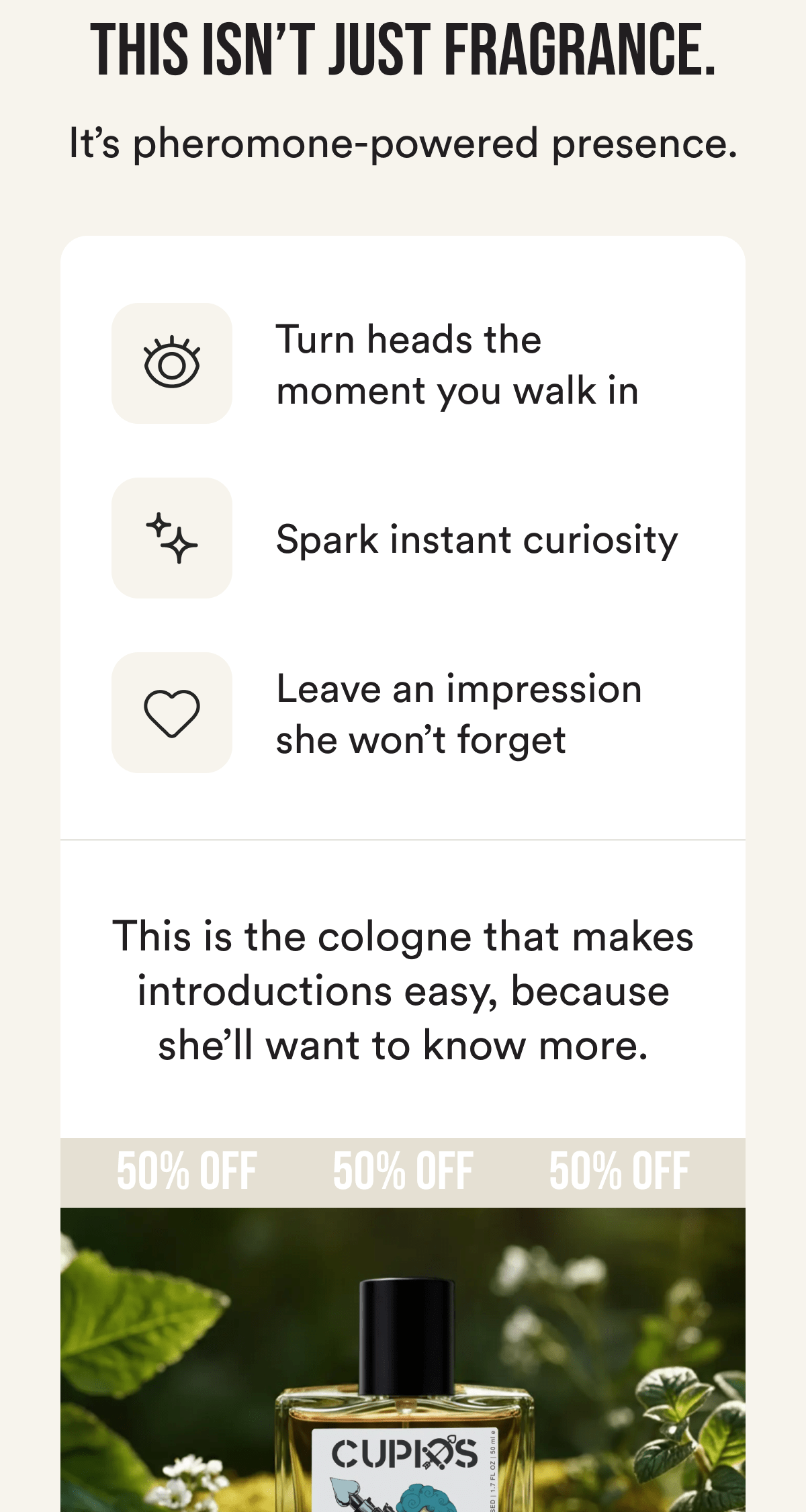Click the Cupid arrow logo on bottle label
Image resolution: width=806 pixels, height=1512 pixels.
(x=439, y=1454)
